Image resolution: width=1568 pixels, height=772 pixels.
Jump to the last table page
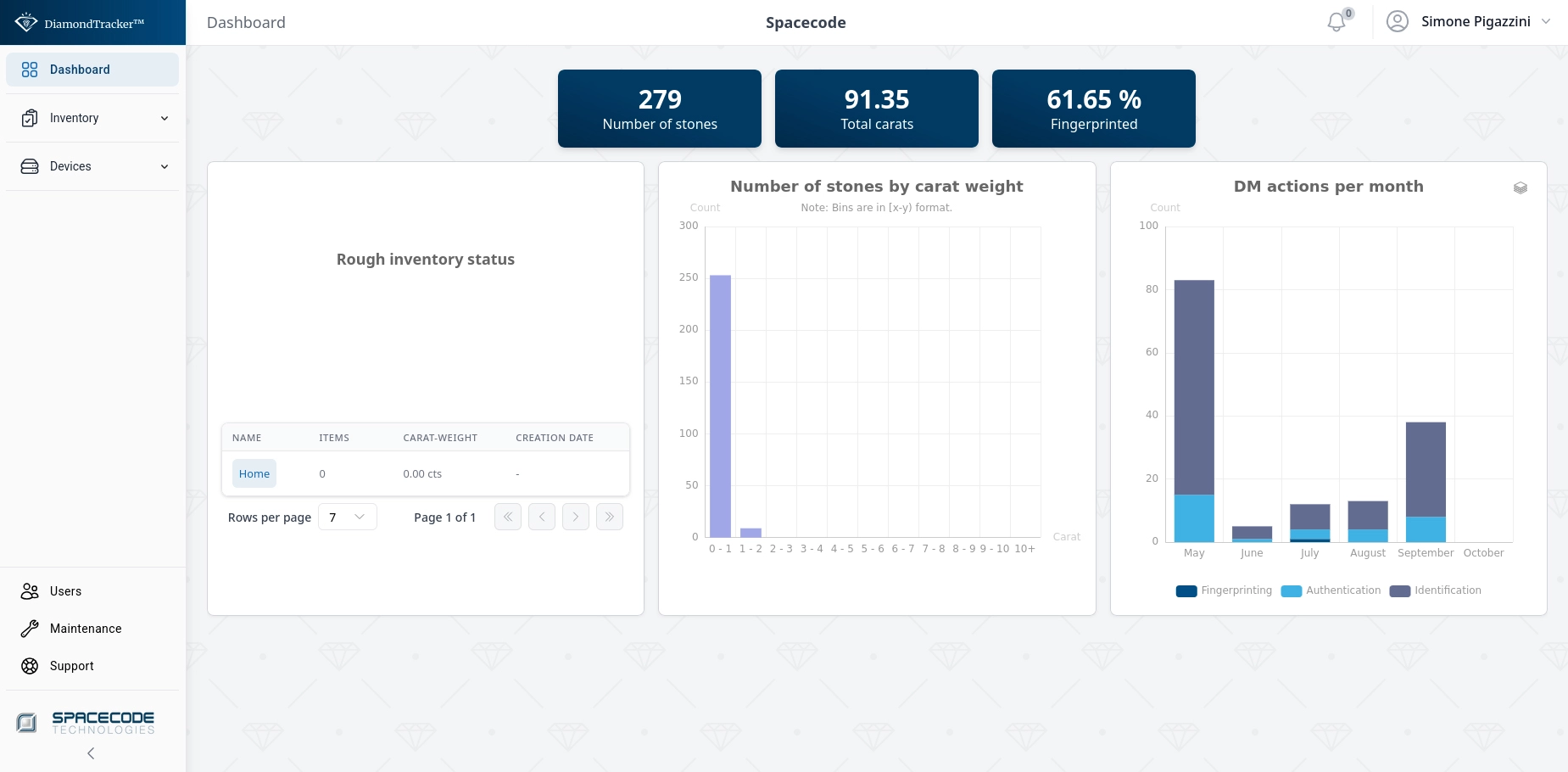click(609, 517)
